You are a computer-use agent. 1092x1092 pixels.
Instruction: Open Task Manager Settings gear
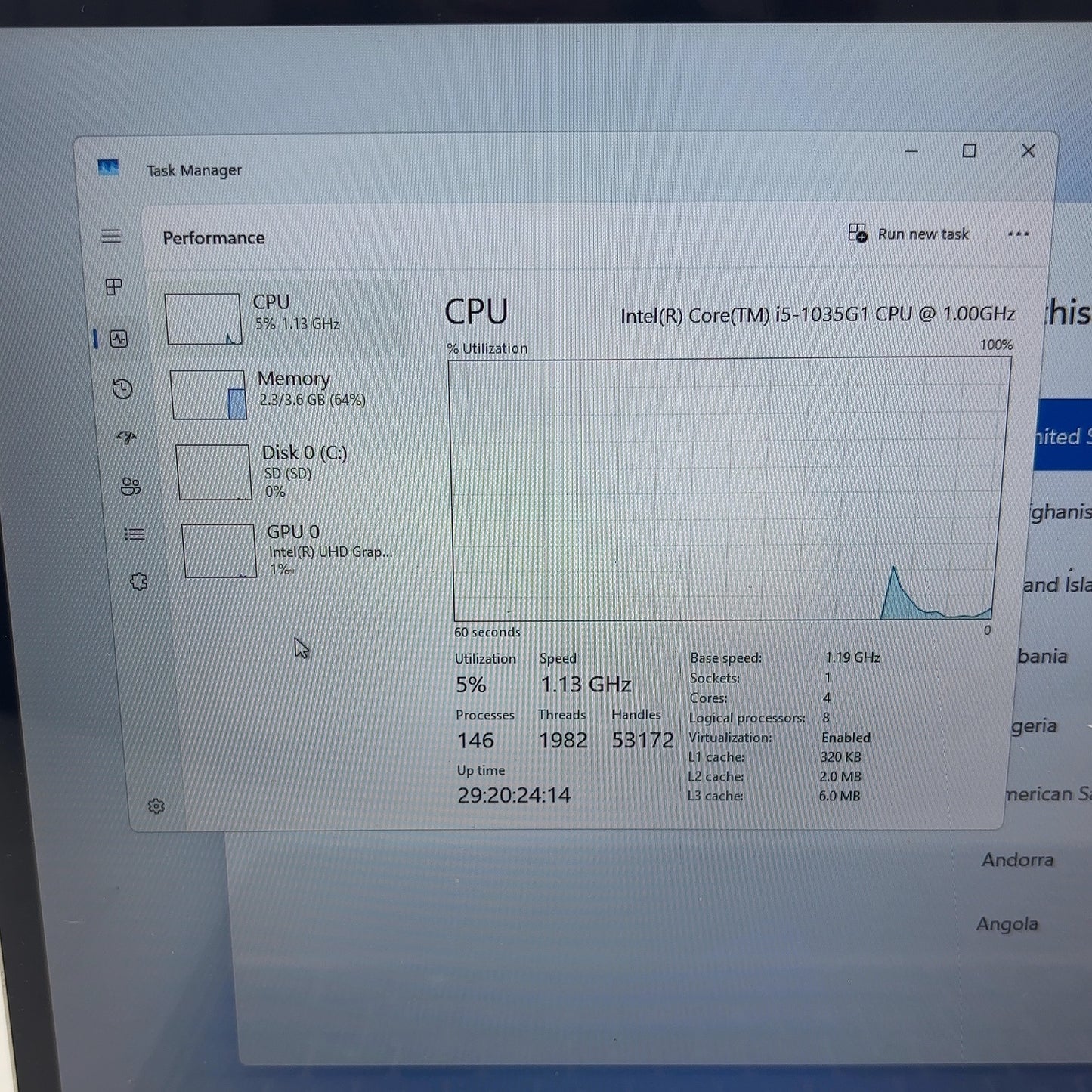coord(156,806)
